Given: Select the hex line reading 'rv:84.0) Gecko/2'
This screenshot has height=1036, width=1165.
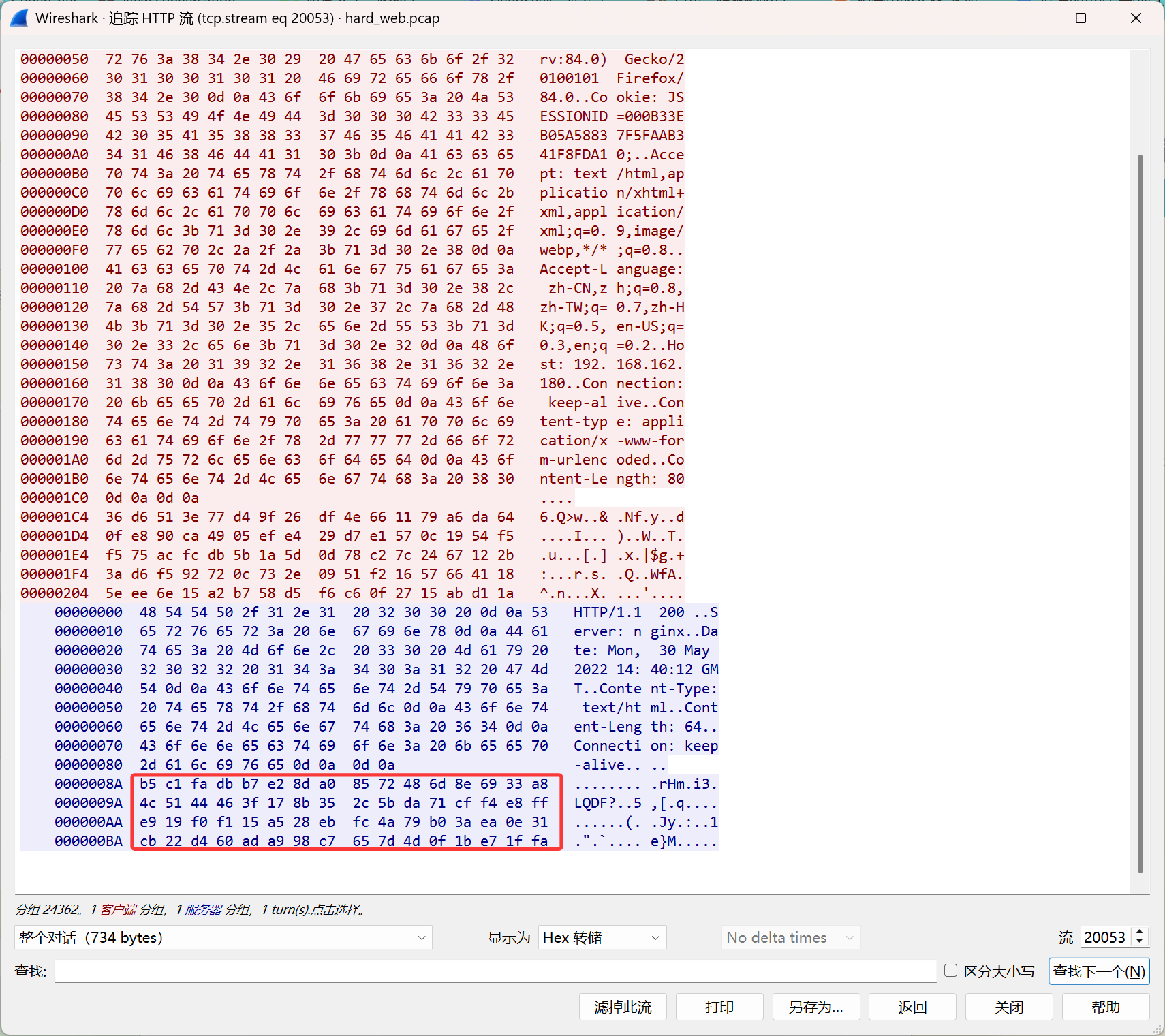Looking at the screenshot, I should [352, 59].
